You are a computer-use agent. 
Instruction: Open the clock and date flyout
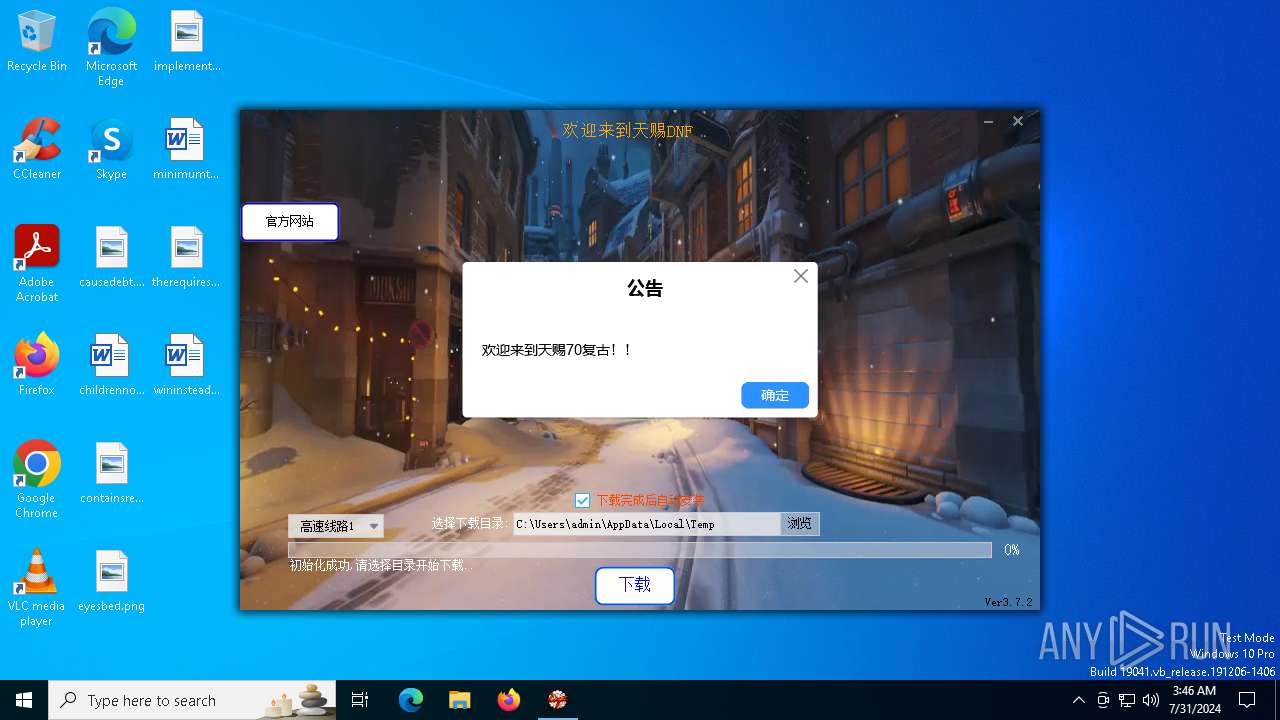point(1195,700)
